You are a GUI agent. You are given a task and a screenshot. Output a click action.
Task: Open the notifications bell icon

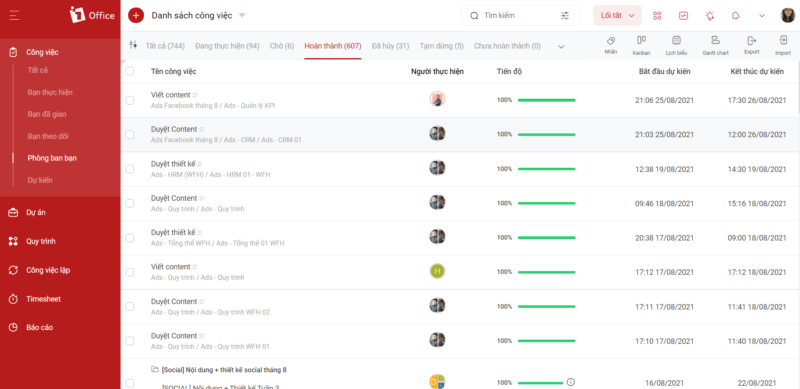click(735, 16)
